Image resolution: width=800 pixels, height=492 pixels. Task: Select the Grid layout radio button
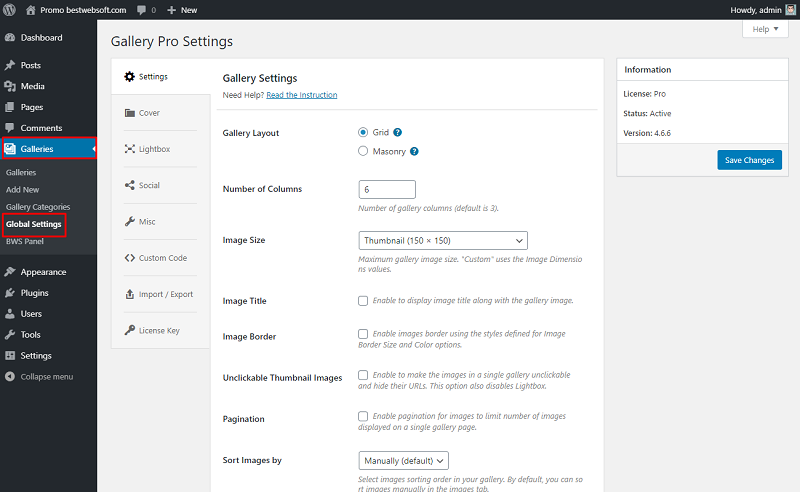coord(363,132)
